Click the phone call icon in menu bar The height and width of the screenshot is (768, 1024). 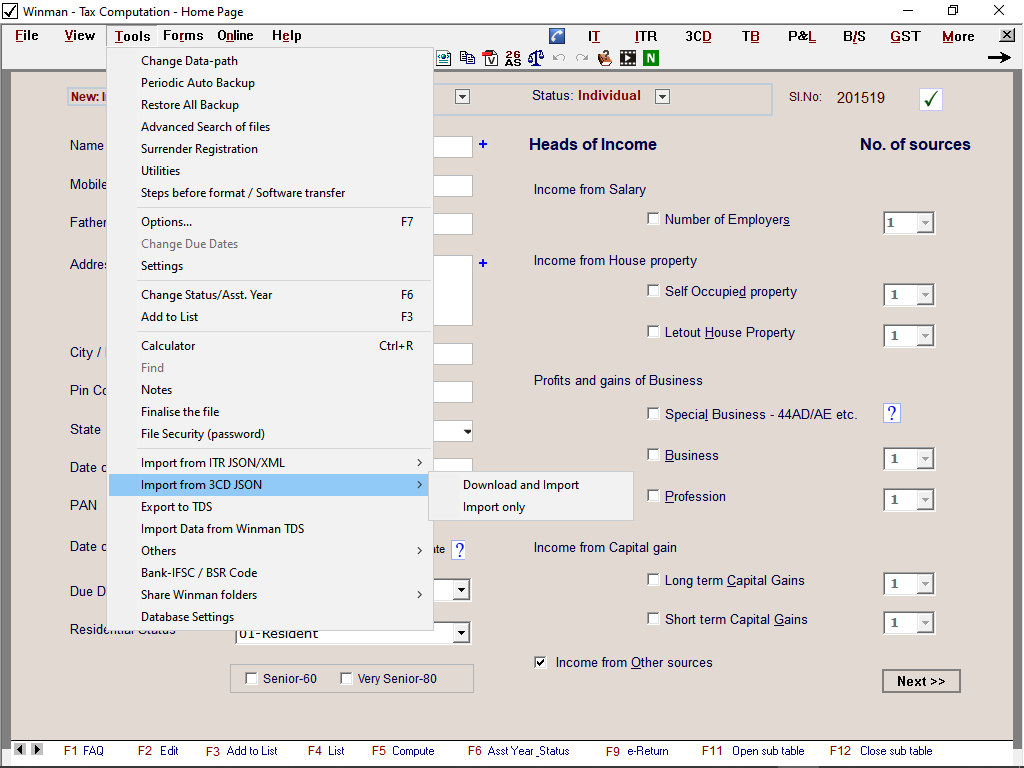click(557, 36)
